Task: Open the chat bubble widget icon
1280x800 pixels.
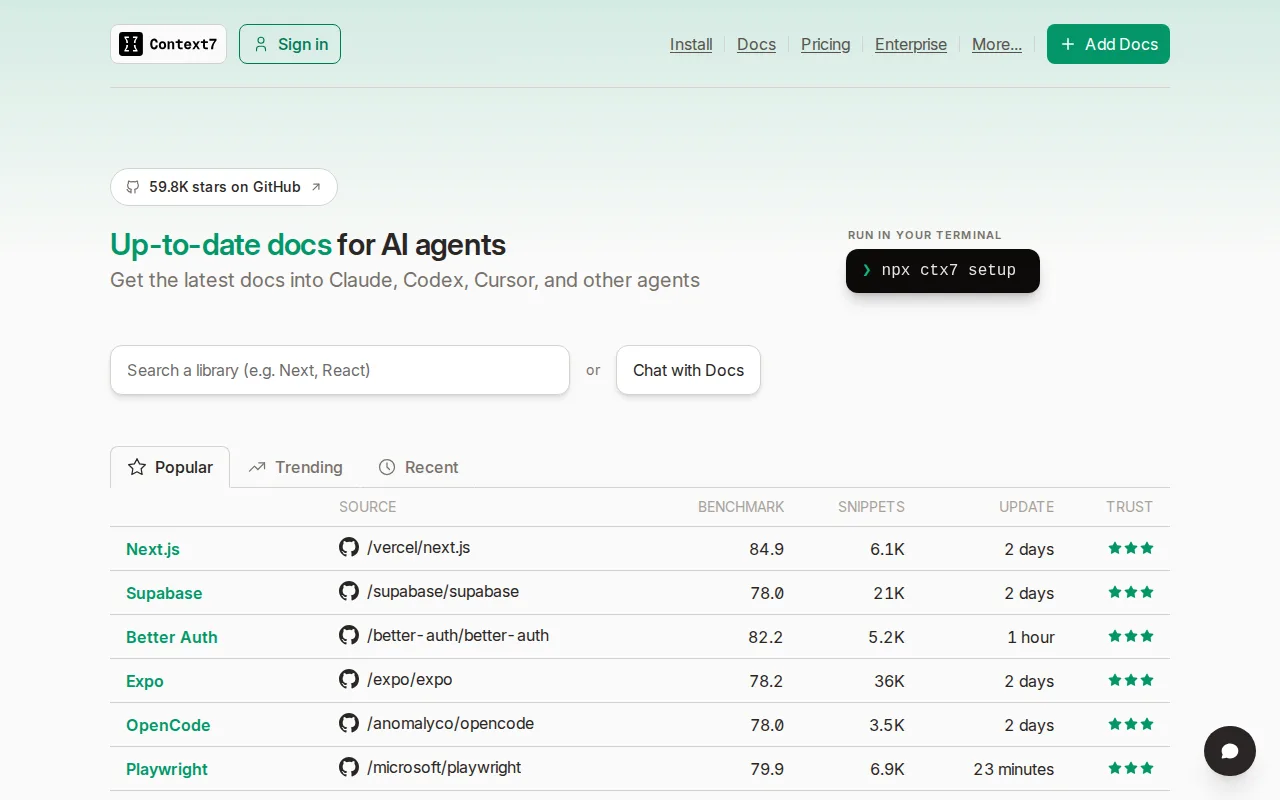Action: pyautogui.click(x=1230, y=751)
